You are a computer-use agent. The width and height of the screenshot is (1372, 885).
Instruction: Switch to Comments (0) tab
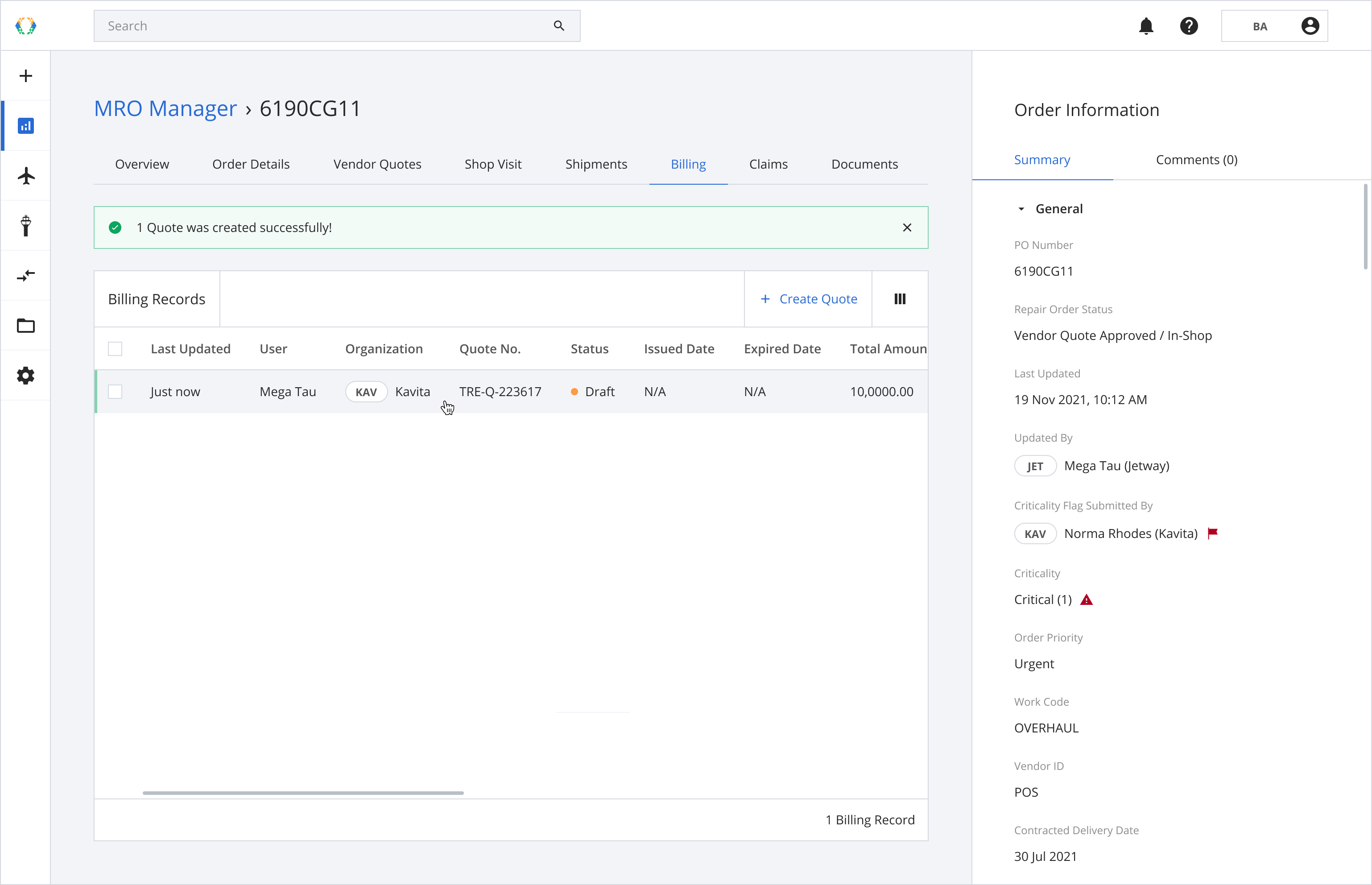[x=1196, y=160]
